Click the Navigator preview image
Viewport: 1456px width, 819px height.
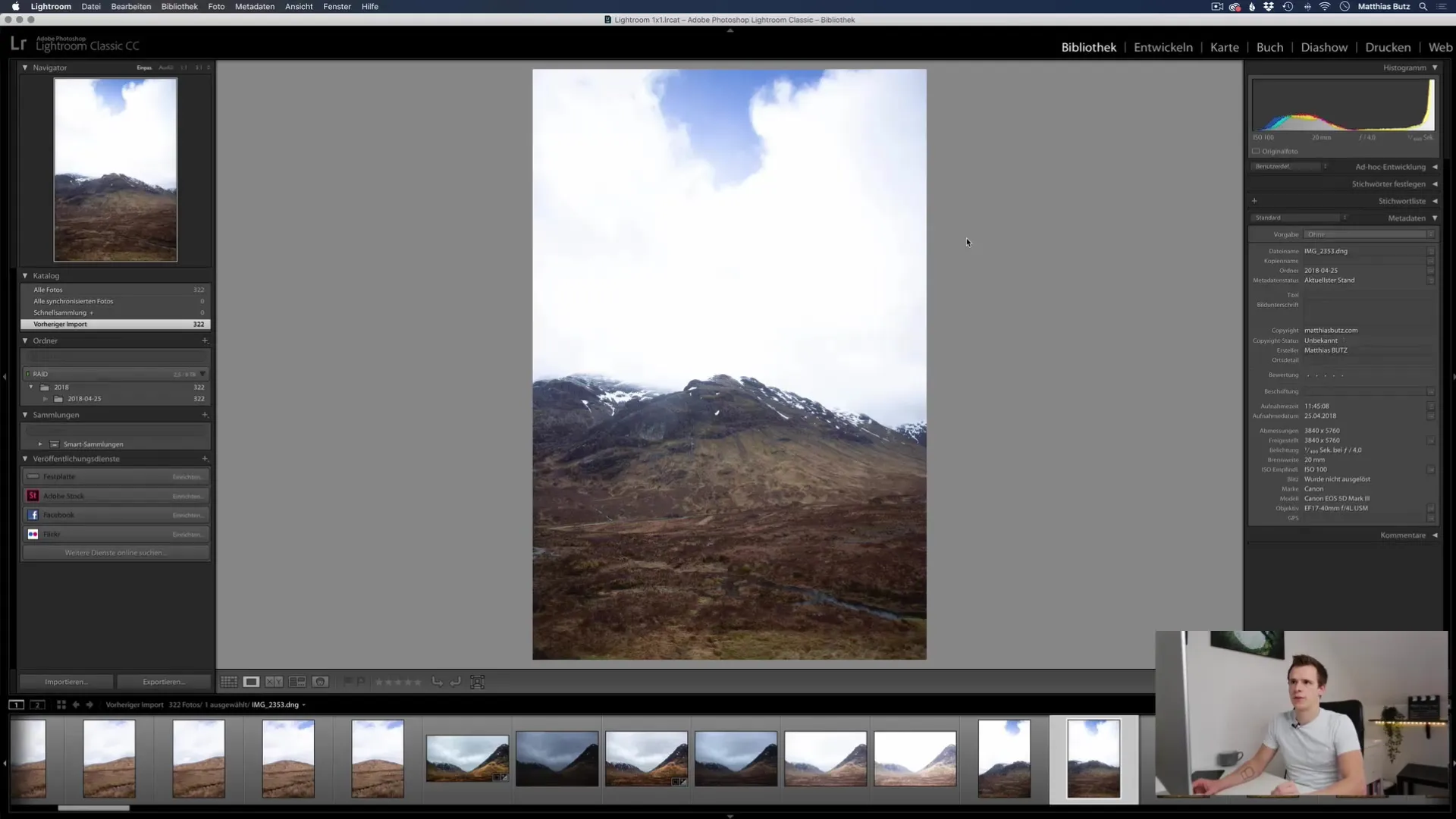[x=115, y=170]
